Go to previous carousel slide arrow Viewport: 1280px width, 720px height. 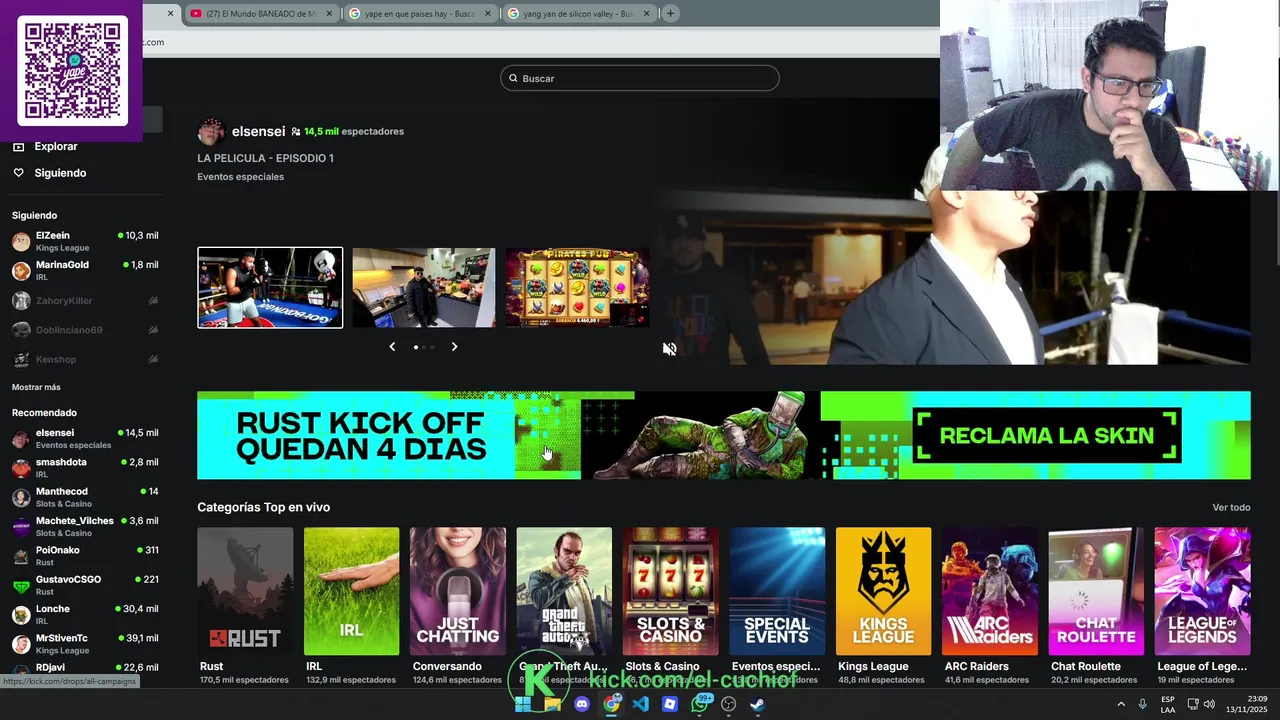pyautogui.click(x=392, y=347)
